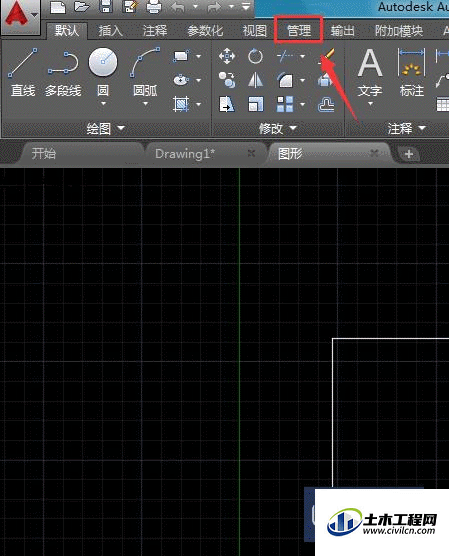Viewport: 449px width, 556px height.
Task: Click the Save As icon
Action: (x=130, y=6)
